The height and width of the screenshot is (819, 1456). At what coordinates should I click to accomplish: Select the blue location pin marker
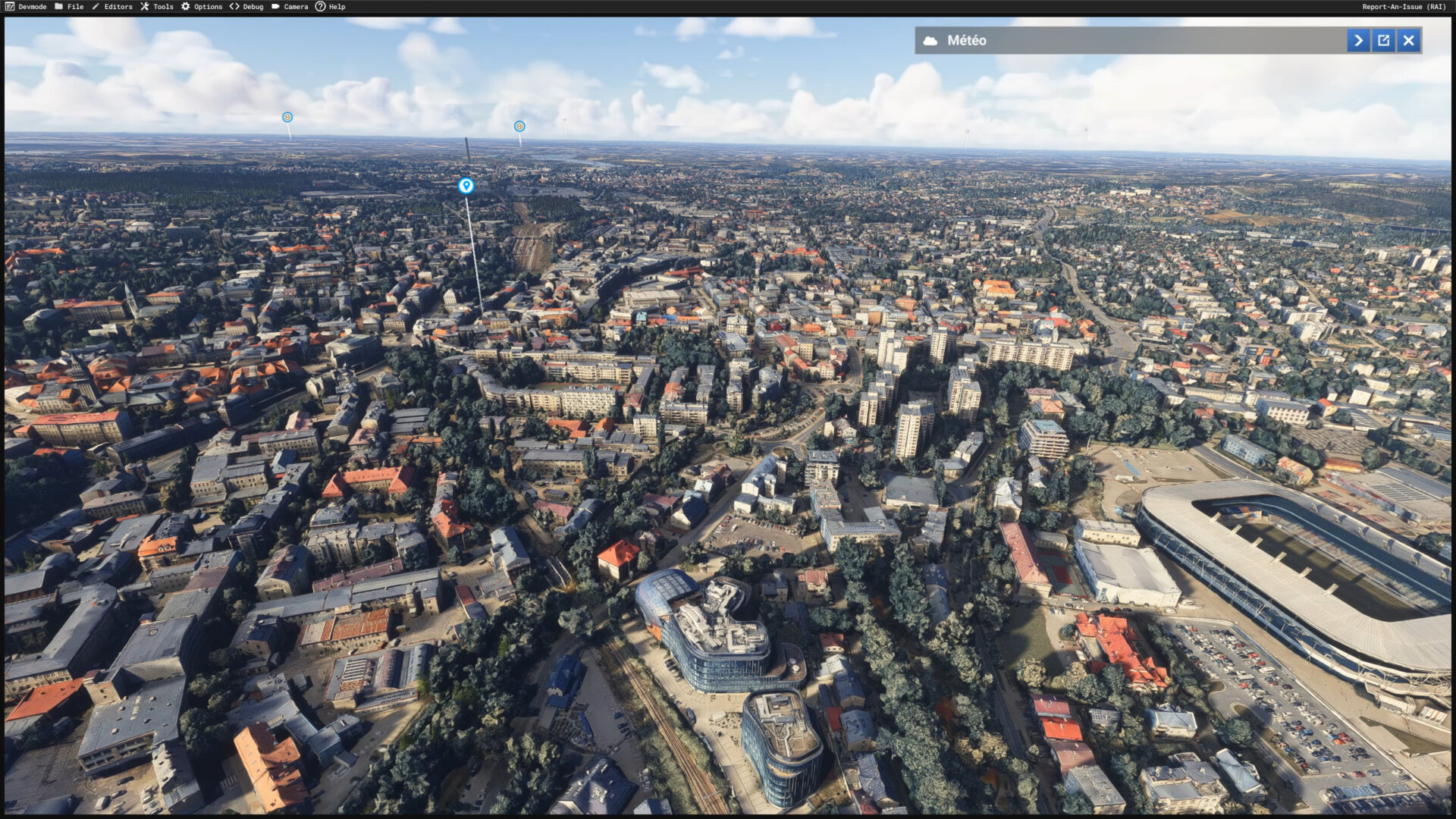[466, 185]
